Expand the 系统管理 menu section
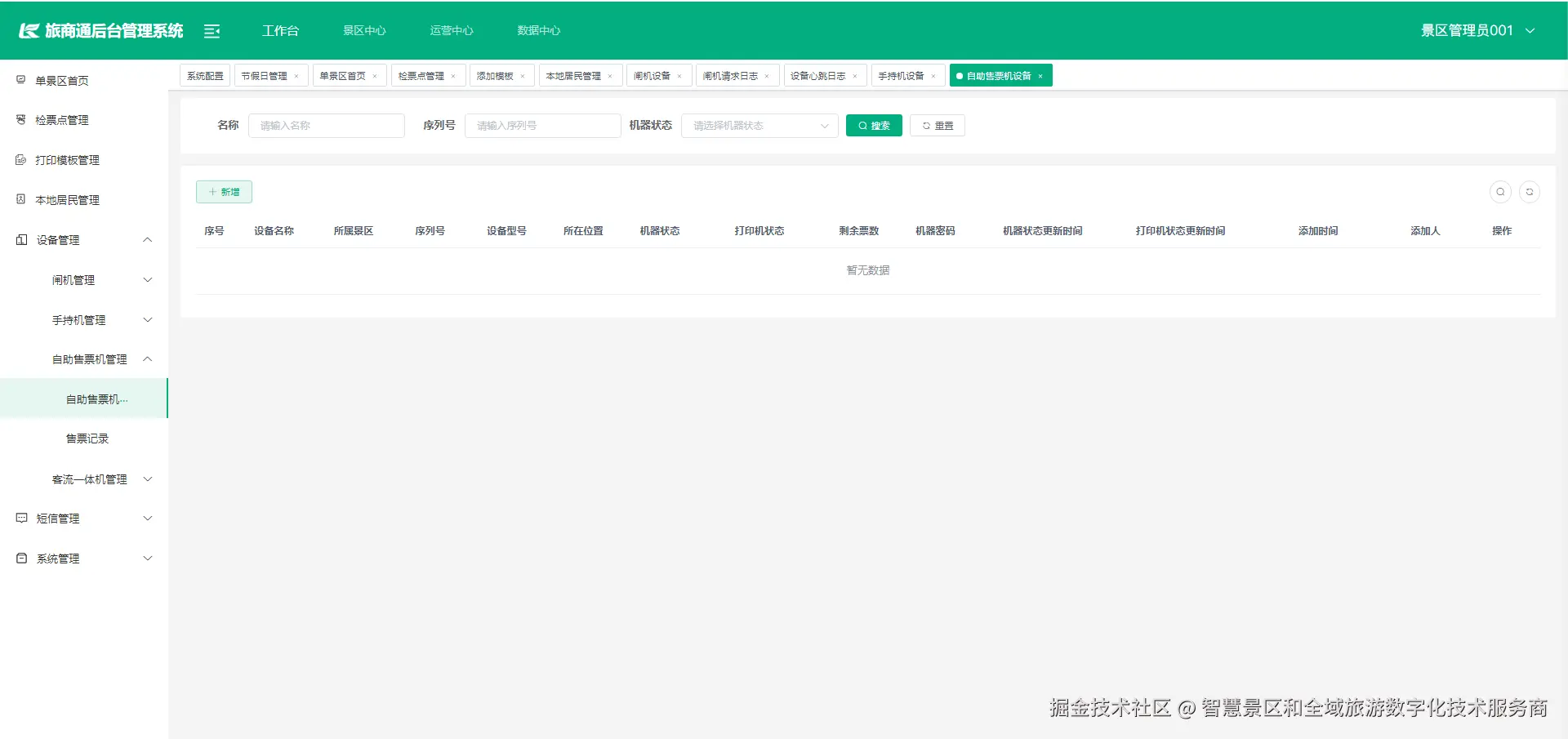 (x=148, y=558)
